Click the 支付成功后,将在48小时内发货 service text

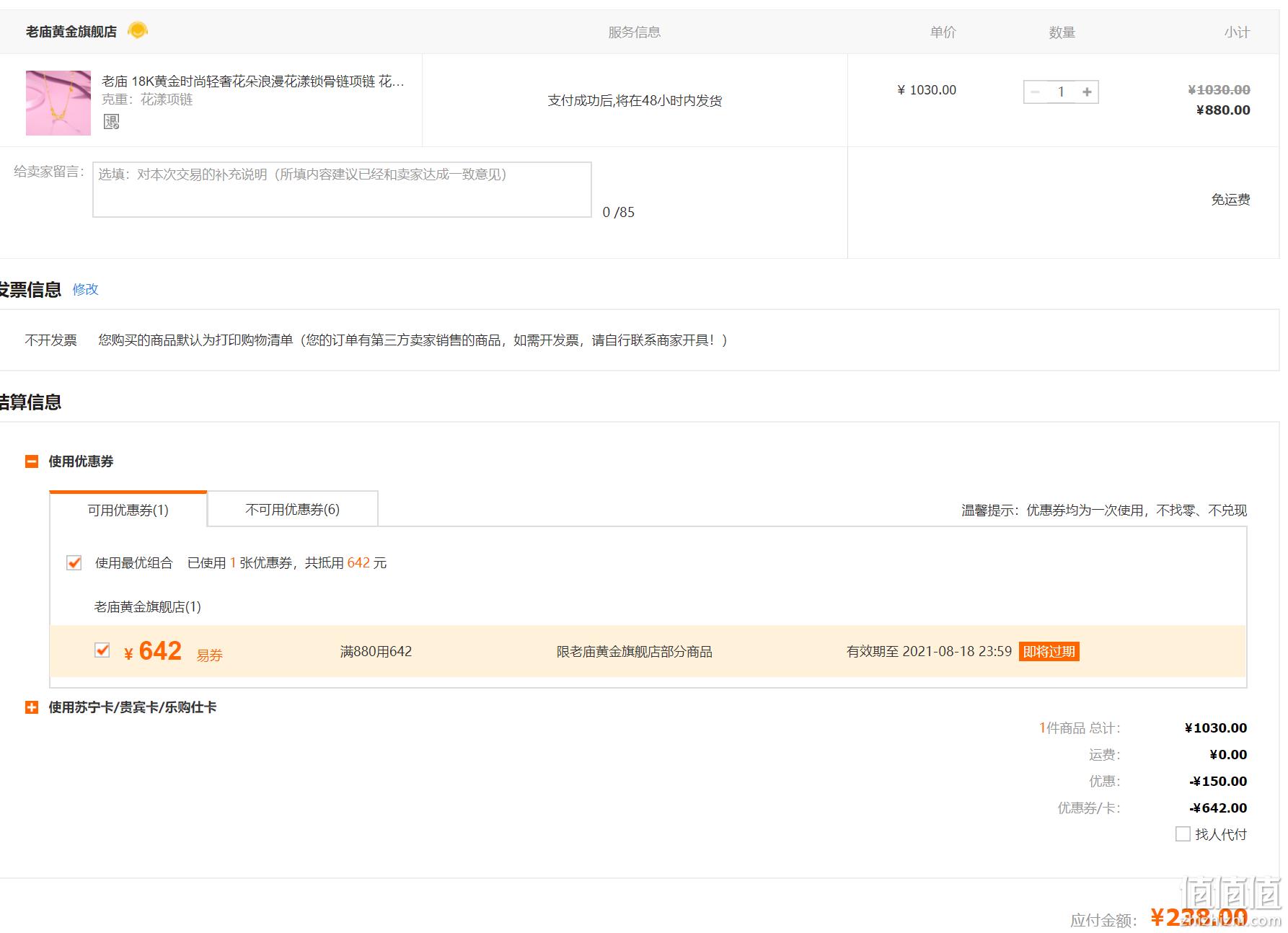[635, 101]
